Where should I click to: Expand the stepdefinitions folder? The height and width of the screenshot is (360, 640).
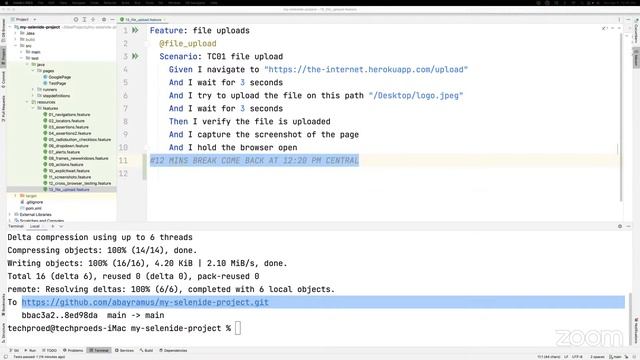(x=33, y=96)
